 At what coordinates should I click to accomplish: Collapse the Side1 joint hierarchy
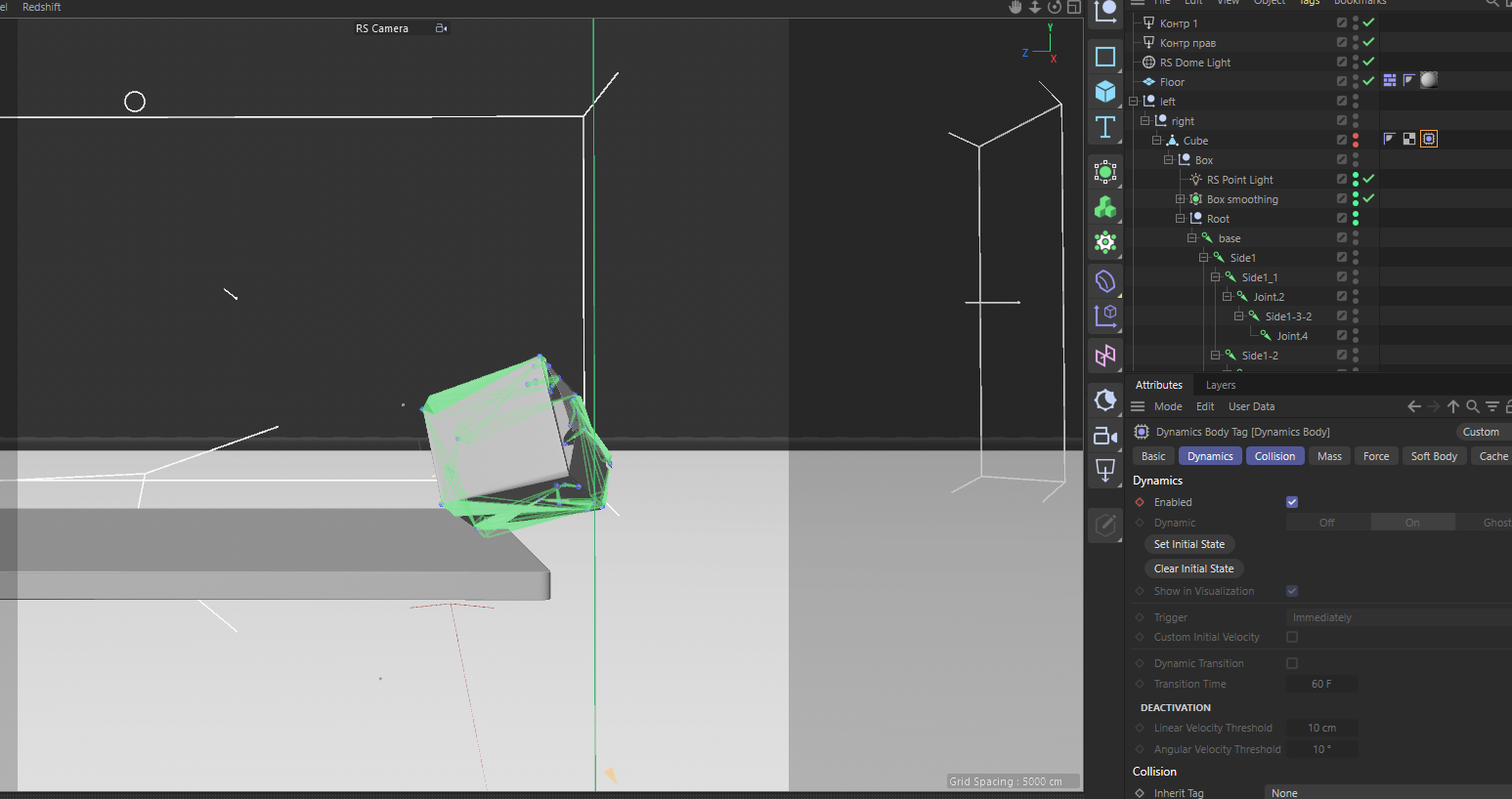coord(1204,258)
